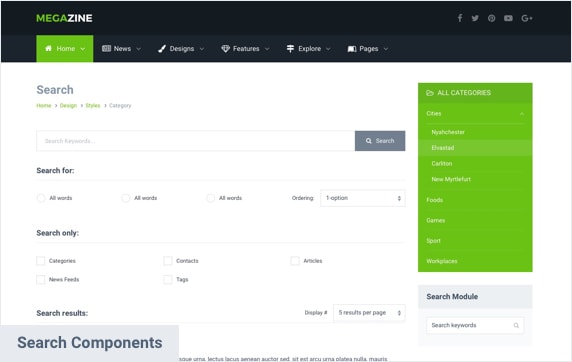572x362 pixels.
Task: Click the gray Search button
Action: 380,141
